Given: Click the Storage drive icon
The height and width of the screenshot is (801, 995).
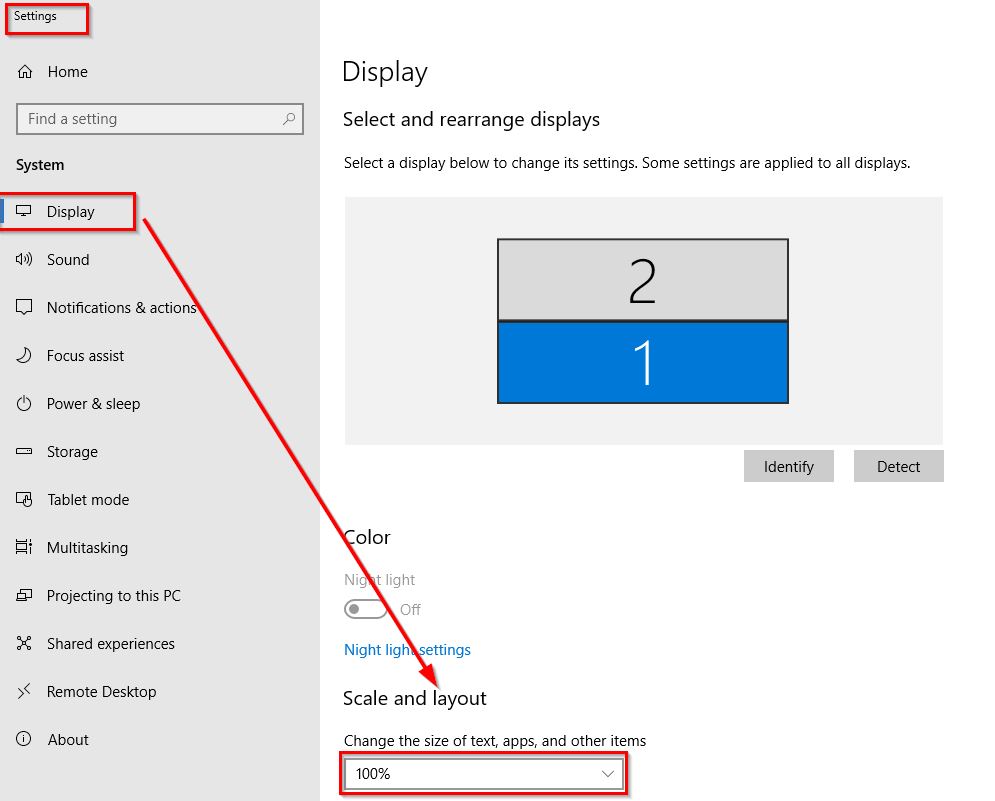Looking at the screenshot, I should coord(23,451).
